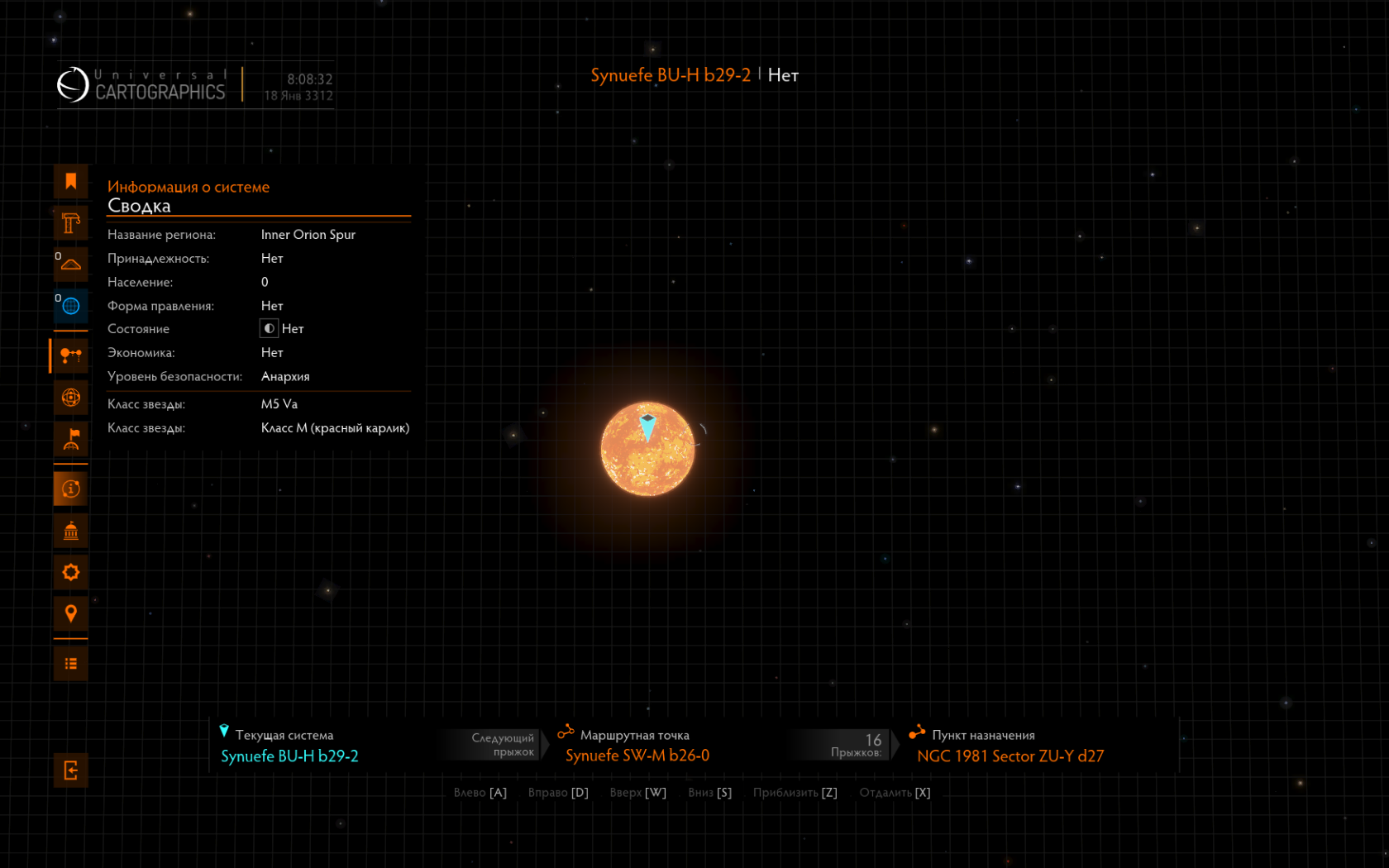Viewport: 1389px width, 868px height.
Task: Click the Приблизить [Z] zoom-in hint
Action: [795, 793]
